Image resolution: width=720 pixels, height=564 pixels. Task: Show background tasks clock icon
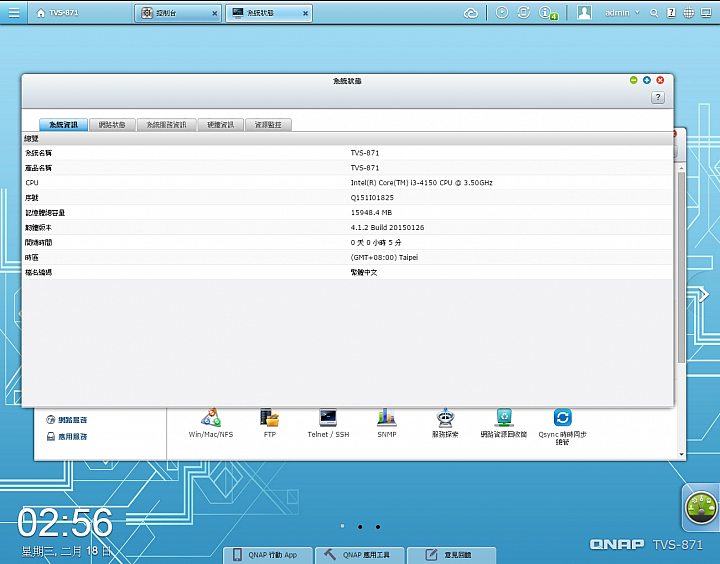[x=502, y=12]
